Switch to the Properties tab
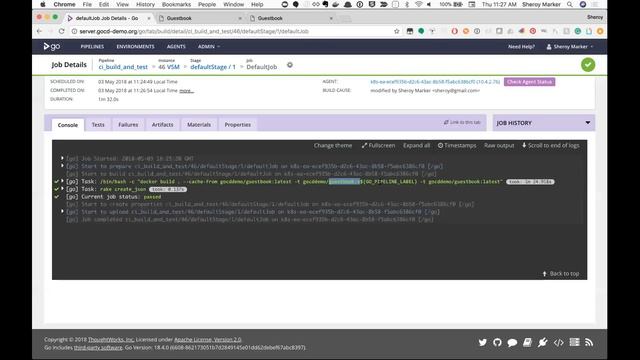 [238, 124]
